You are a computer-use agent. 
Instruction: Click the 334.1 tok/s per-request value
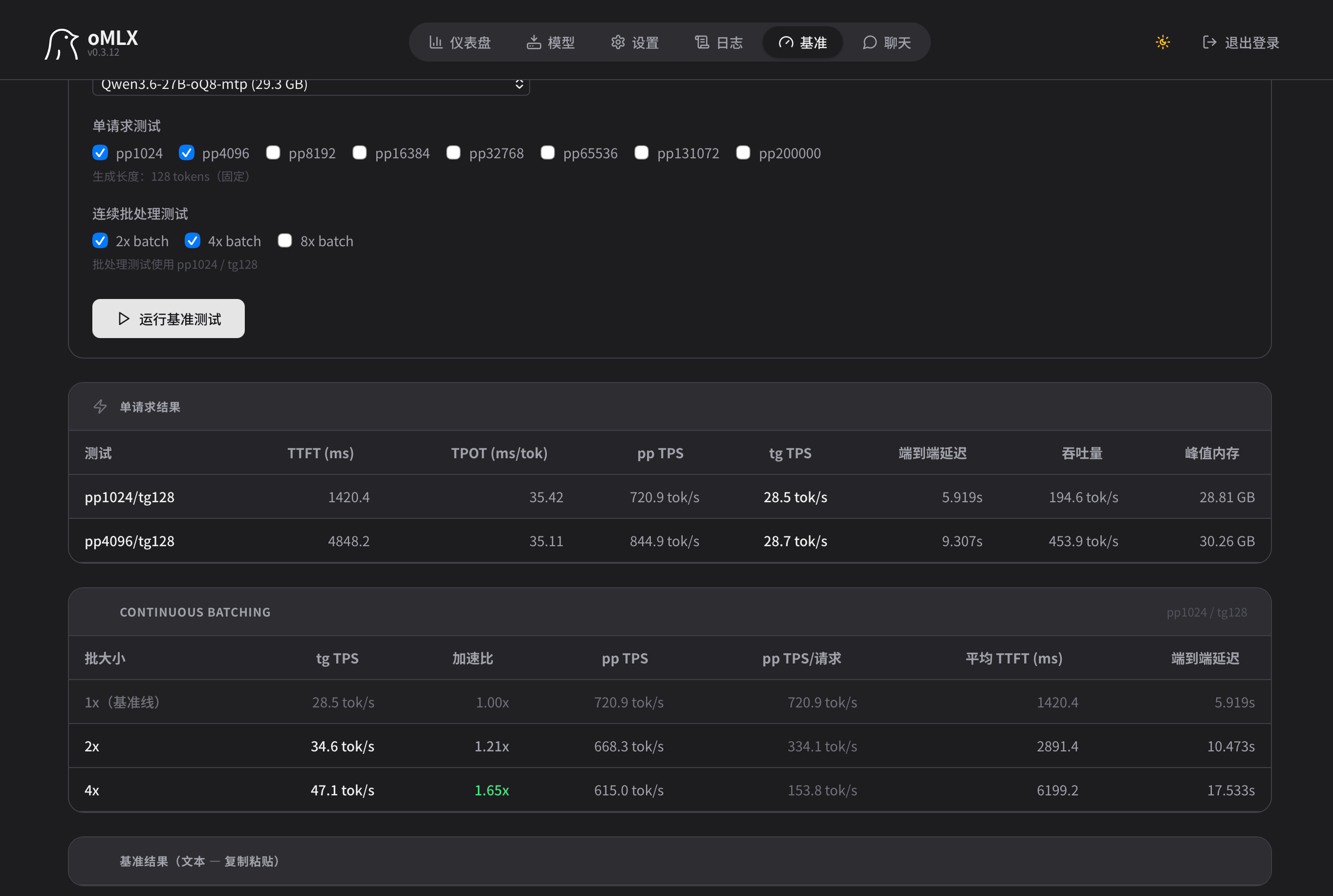coord(822,747)
